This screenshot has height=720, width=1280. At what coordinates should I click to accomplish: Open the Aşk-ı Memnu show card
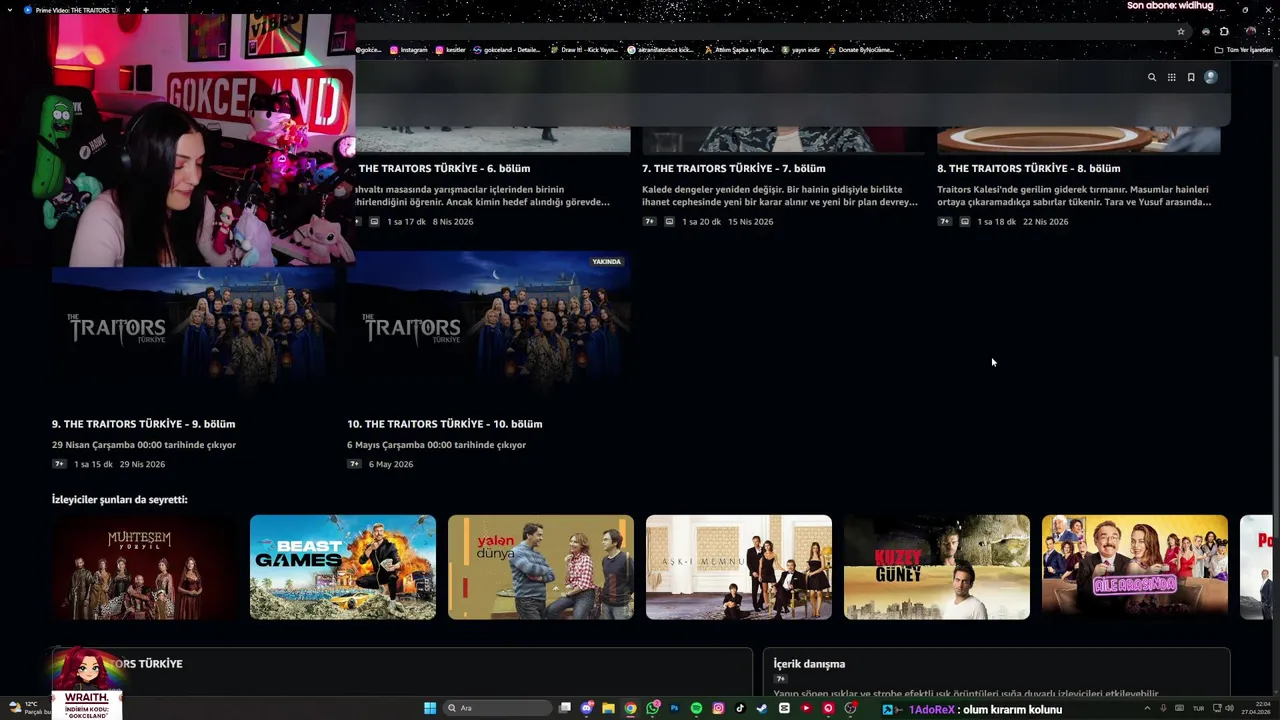click(739, 567)
